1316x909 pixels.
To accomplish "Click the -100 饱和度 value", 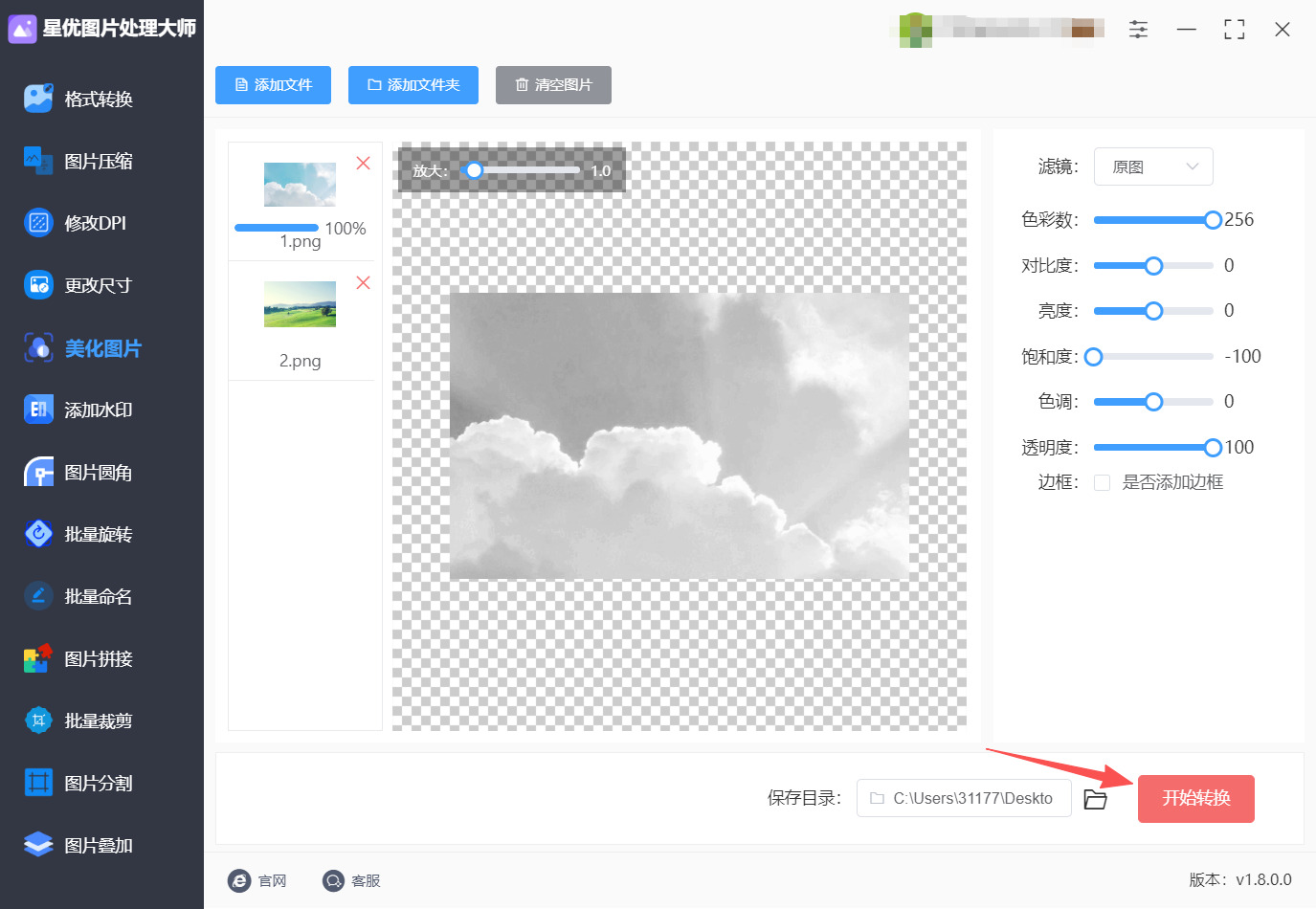I will [1243, 357].
